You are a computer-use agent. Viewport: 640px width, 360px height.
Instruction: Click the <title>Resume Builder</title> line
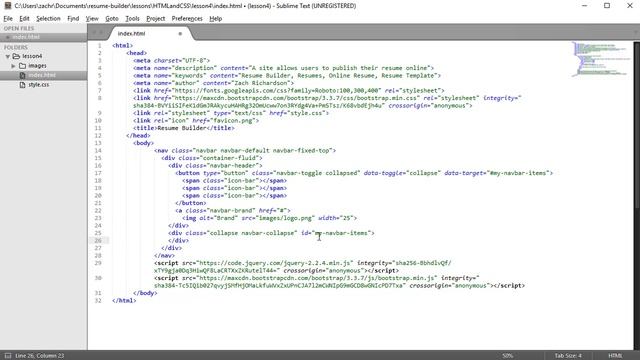(x=184, y=128)
